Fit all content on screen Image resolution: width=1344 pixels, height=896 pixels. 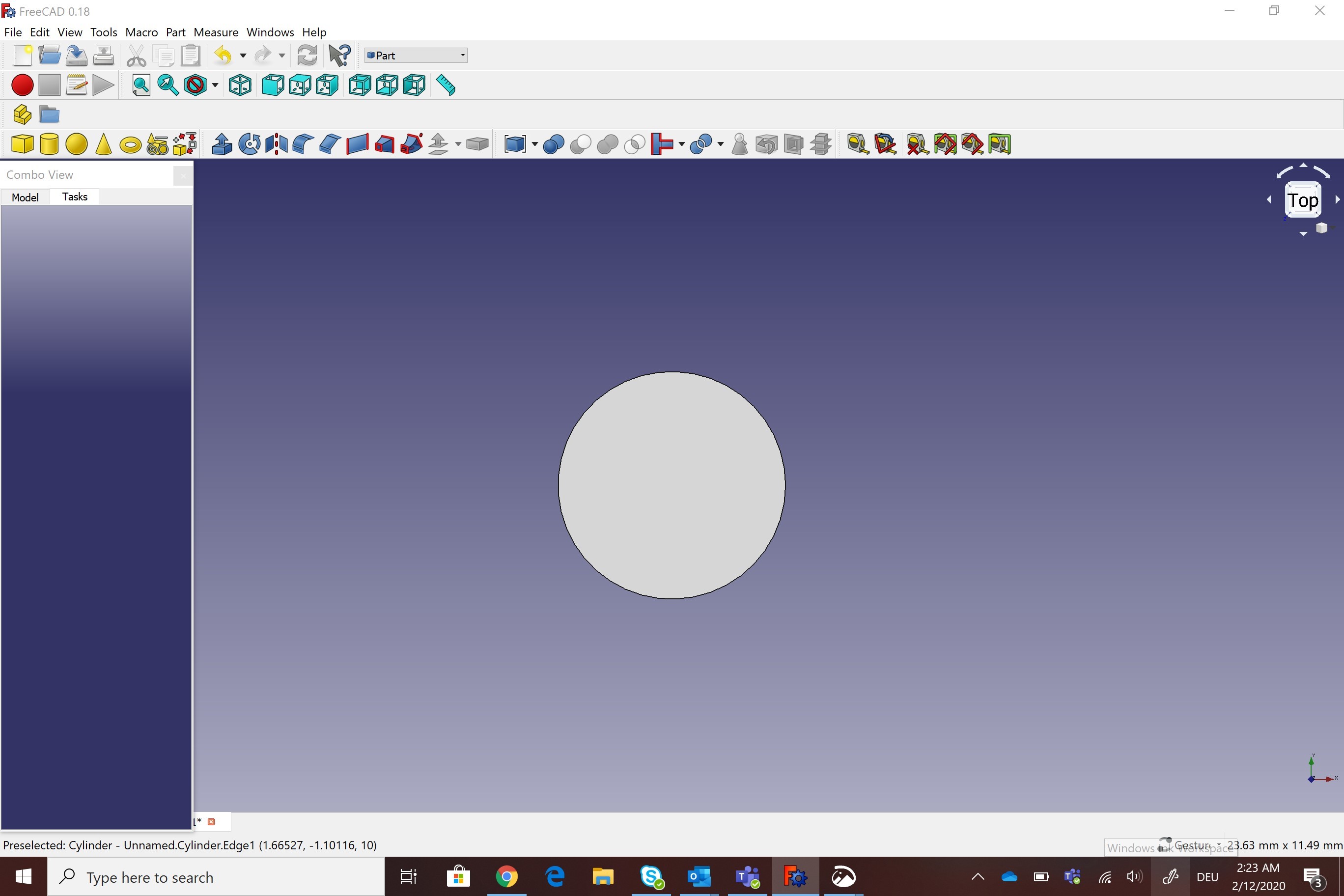[140, 85]
